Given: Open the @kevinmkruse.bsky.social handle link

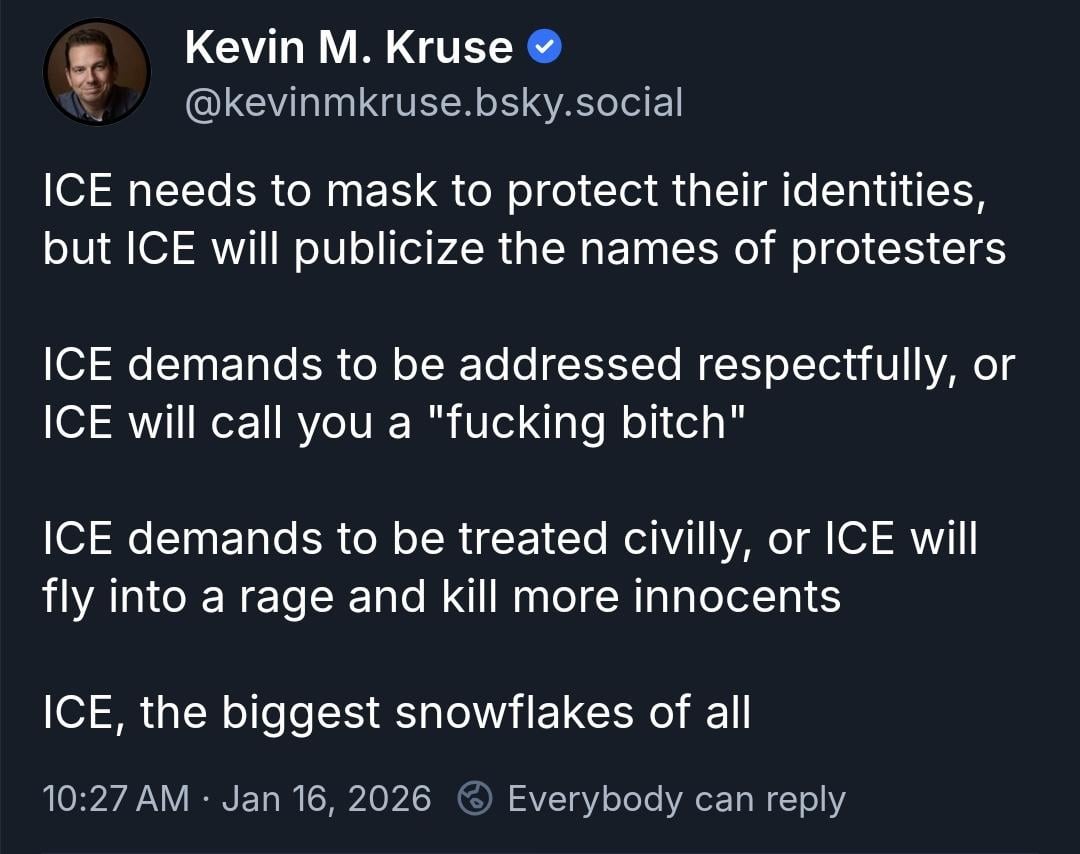Looking at the screenshot, I should tap(433, 102).
